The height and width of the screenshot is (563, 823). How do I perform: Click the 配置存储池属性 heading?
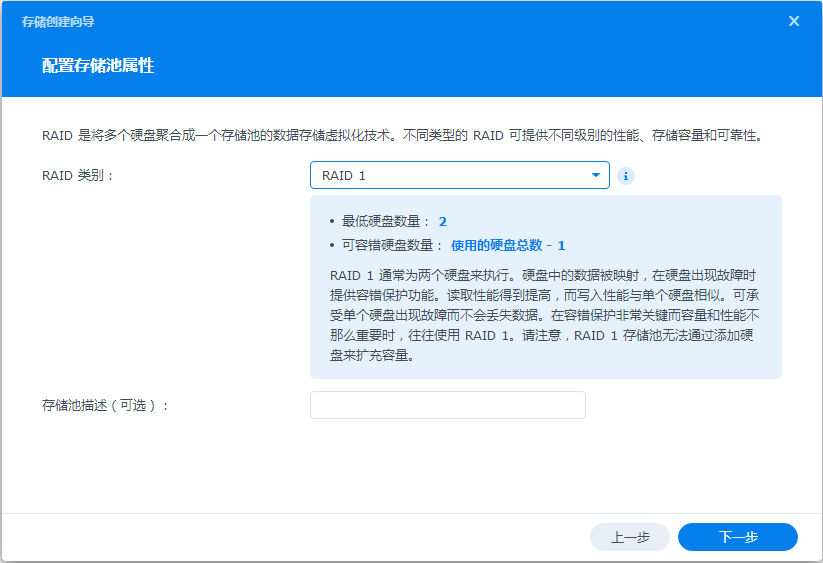click(98, 66)
